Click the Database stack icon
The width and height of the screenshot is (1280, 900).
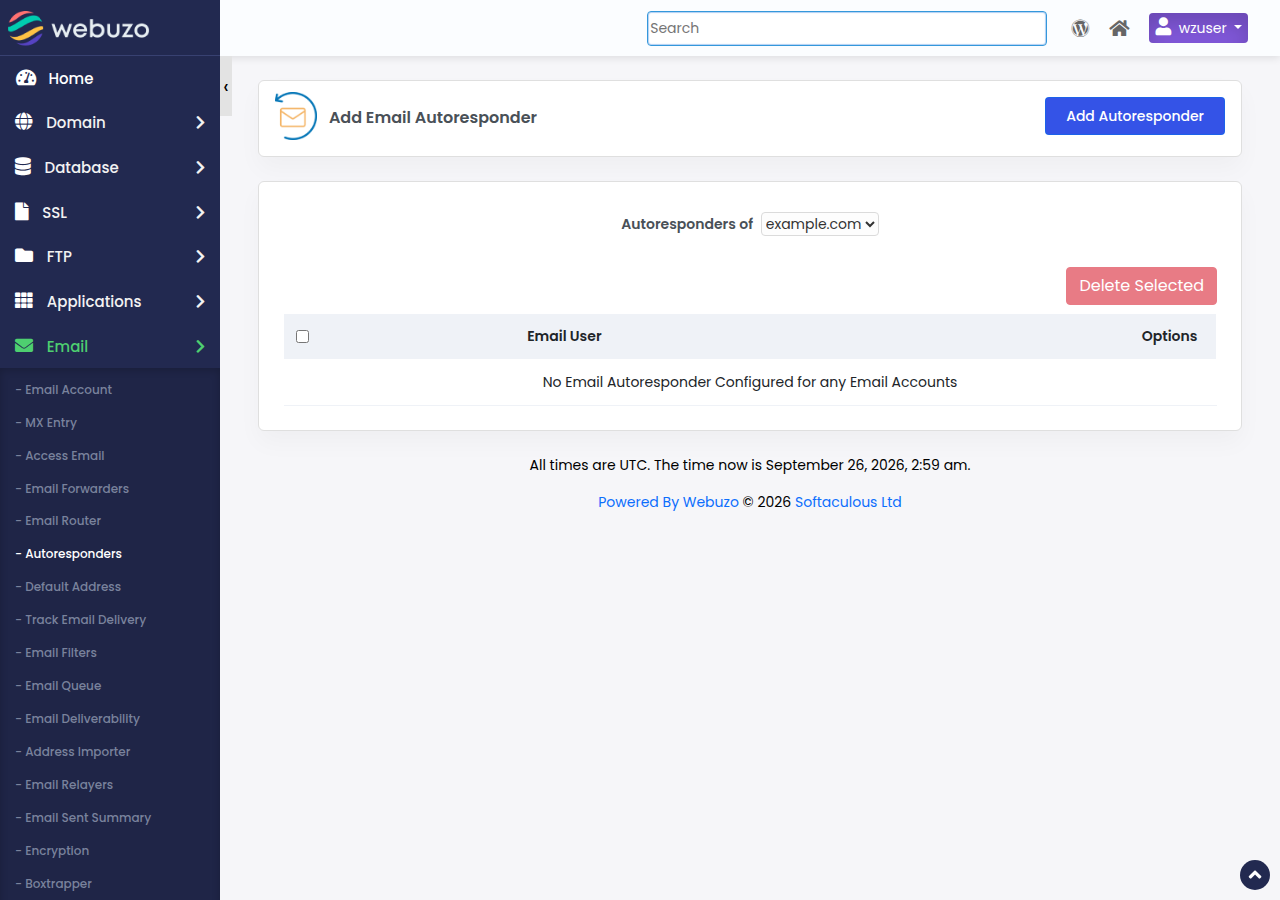23,167
